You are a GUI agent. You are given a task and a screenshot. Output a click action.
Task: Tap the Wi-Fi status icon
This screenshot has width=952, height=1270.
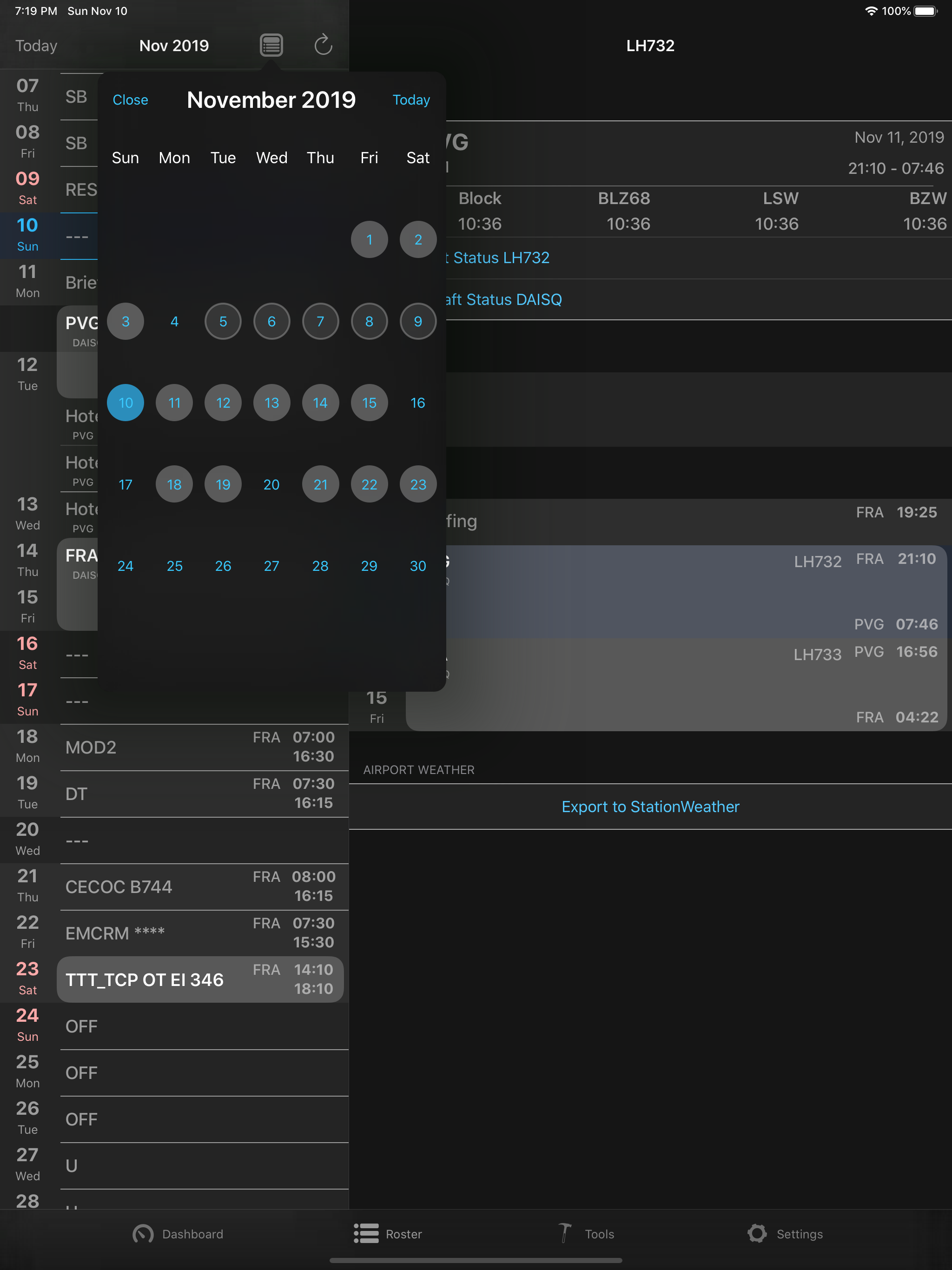point(871,11)
